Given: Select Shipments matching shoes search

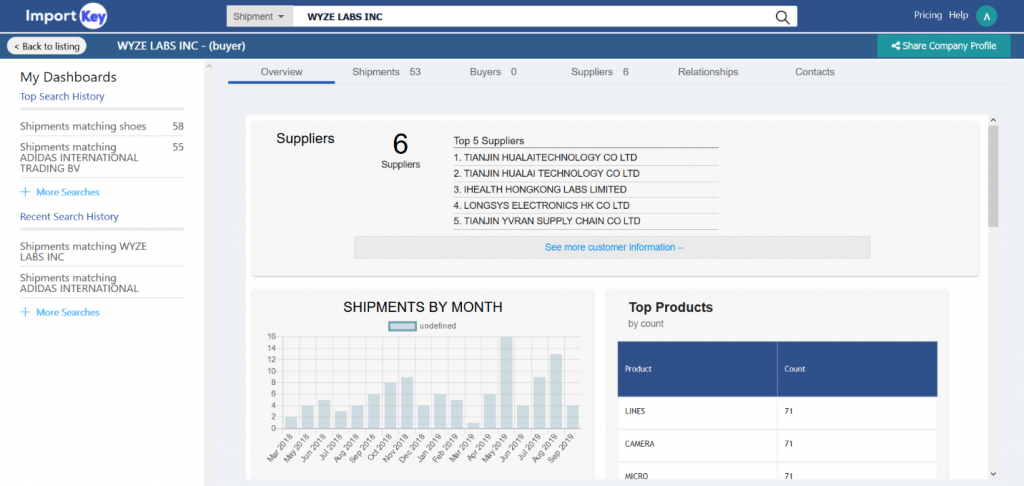Looking at the screenshot, I should 102,126.
